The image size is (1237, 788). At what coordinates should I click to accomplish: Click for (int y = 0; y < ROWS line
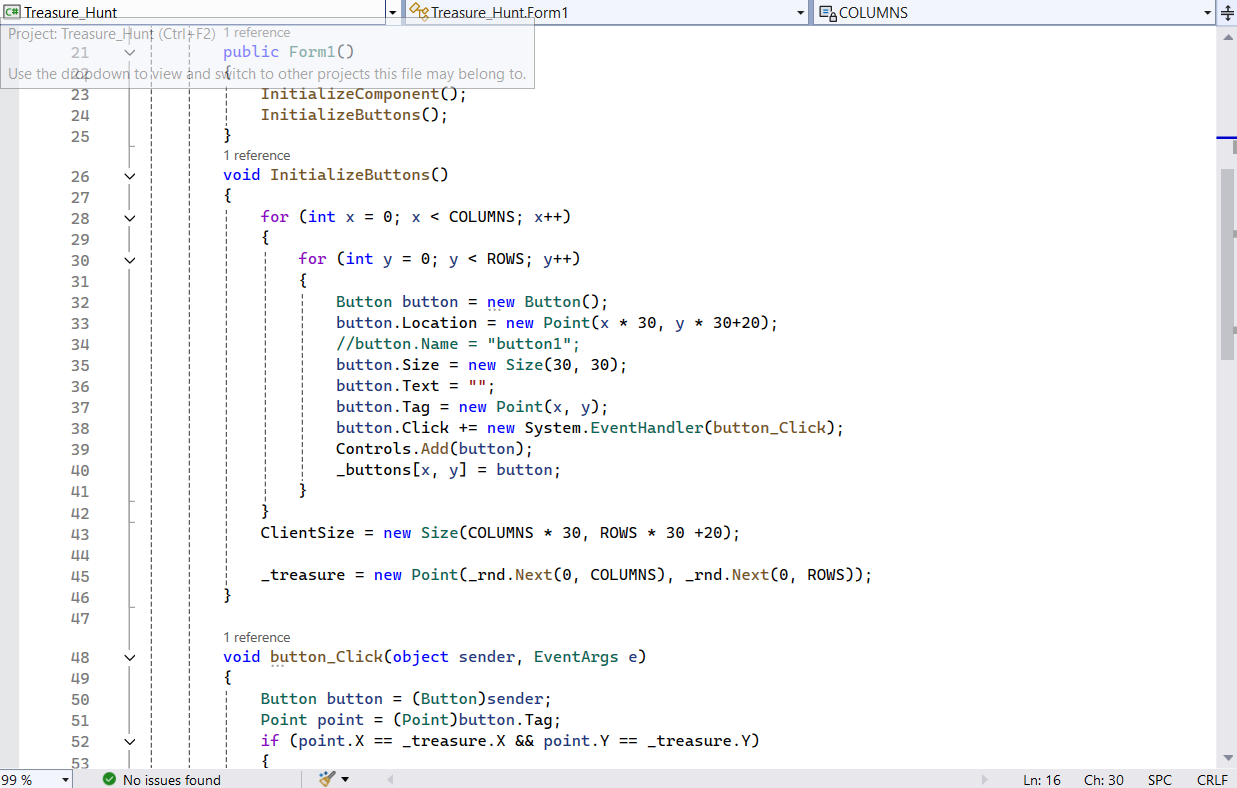pos(439,259)
